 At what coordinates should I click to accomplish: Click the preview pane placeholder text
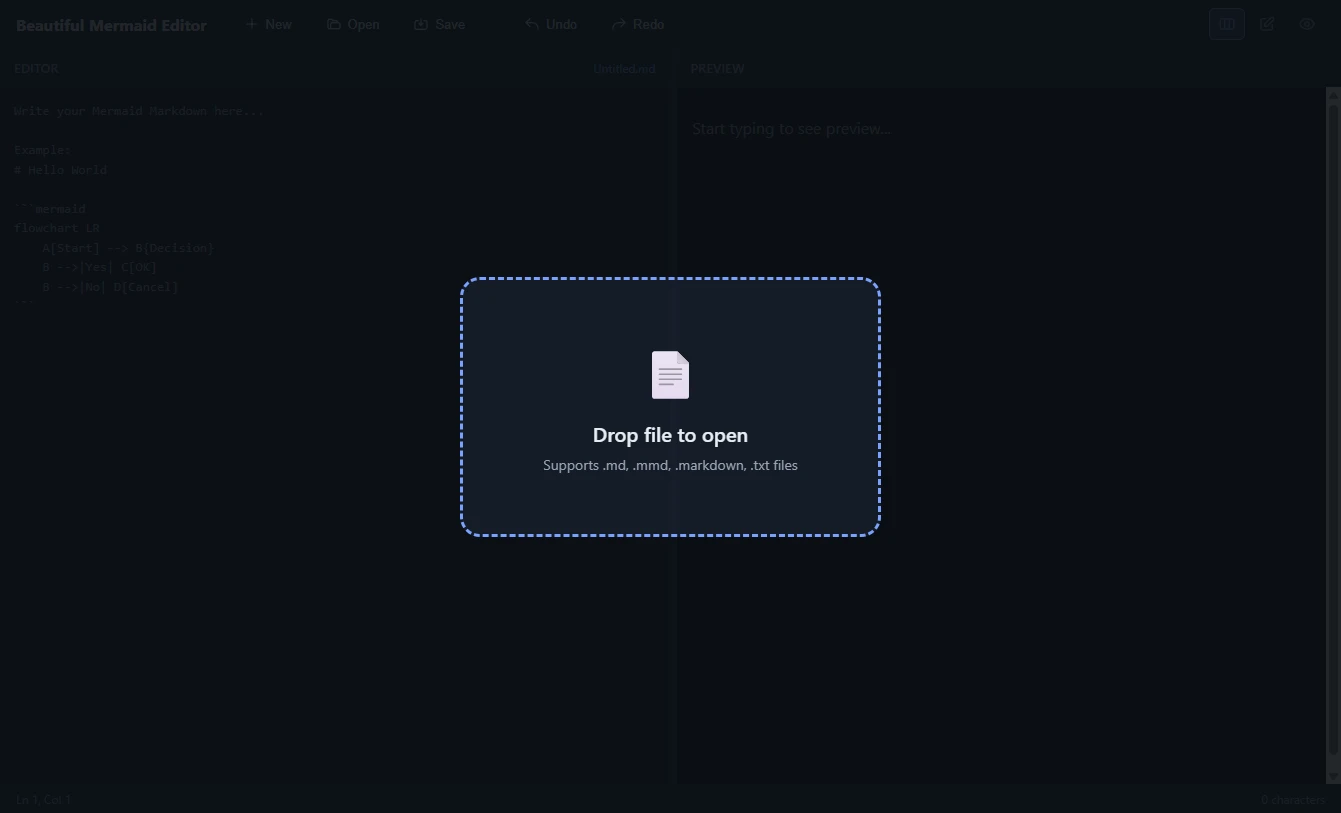[x=791, y=129]
